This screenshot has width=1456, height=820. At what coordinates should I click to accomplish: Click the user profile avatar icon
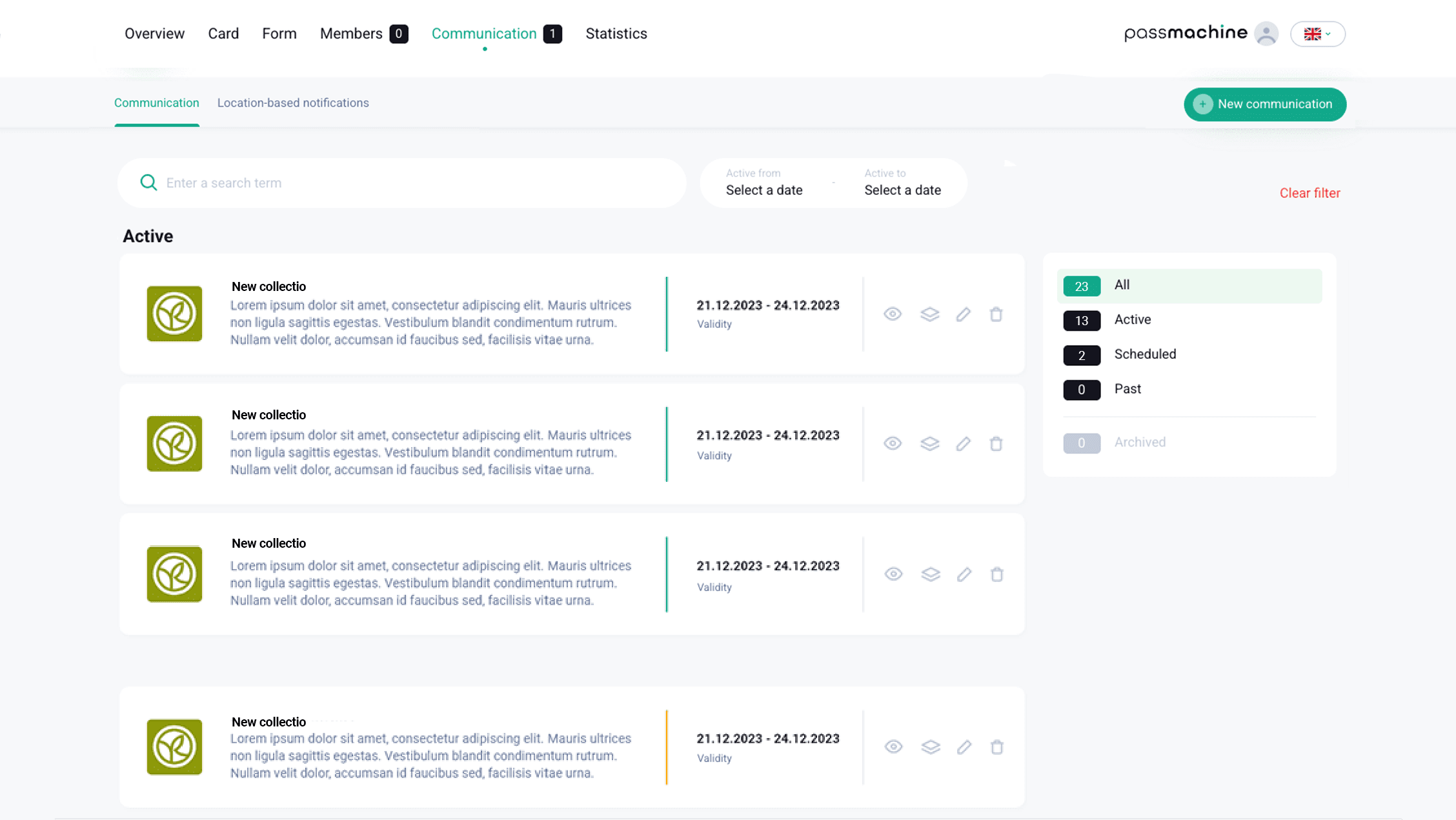[x=1266, y=34]
